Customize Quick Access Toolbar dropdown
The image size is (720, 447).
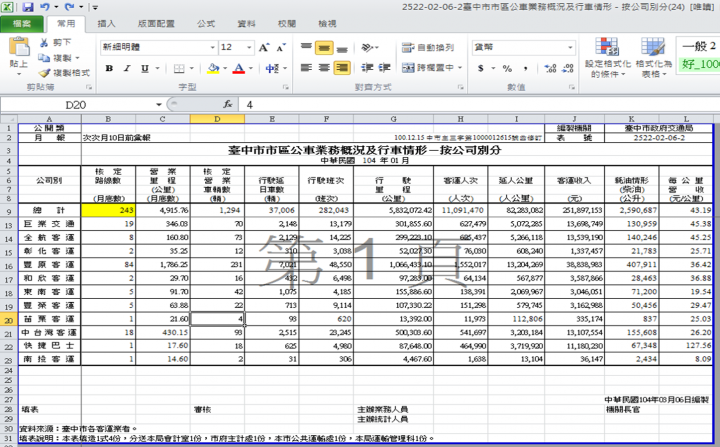point(95,7)
